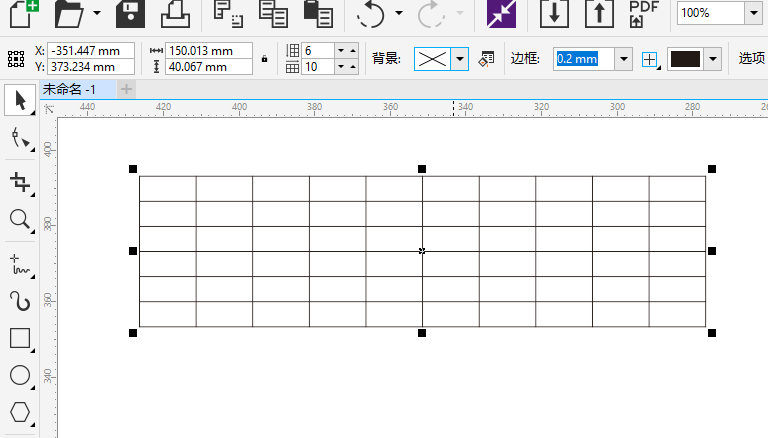Click the ruler origin corner icon
Image resolution: width=768 pixels, height=438 pixels.
49,109
